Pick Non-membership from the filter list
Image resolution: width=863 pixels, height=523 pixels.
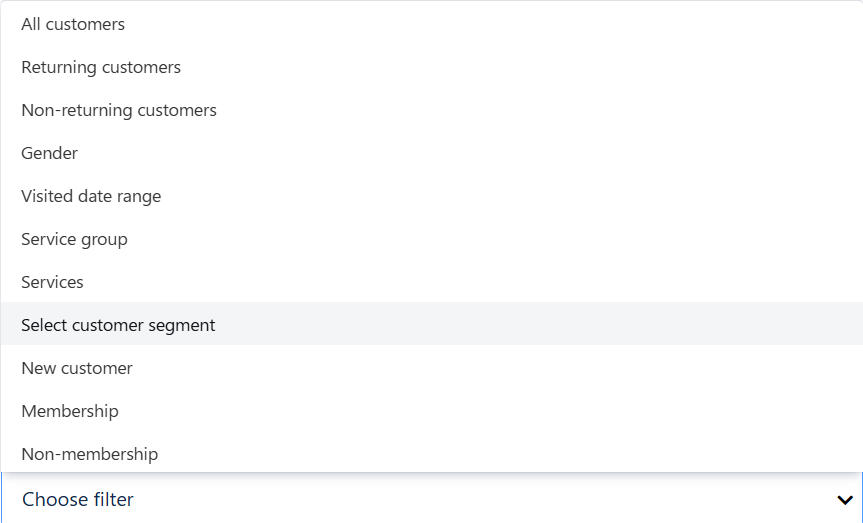(x=90, y=454)
